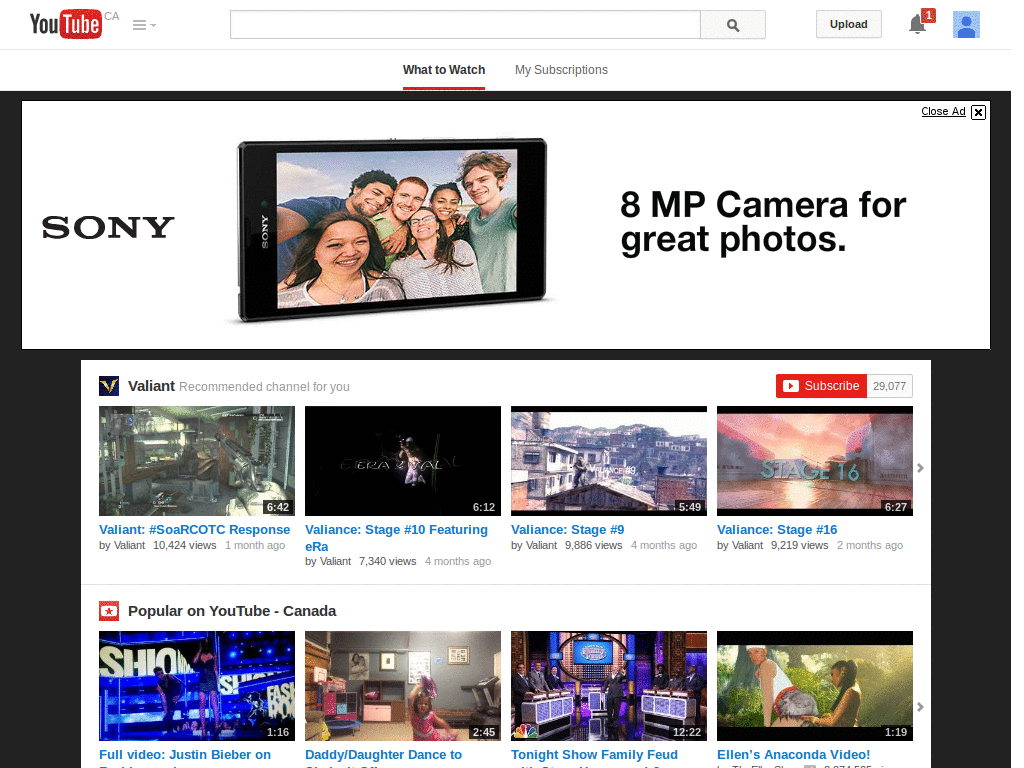Click the 29,077 subscriber count
The image size is (1024, 768).
click(x=889, y=386)
